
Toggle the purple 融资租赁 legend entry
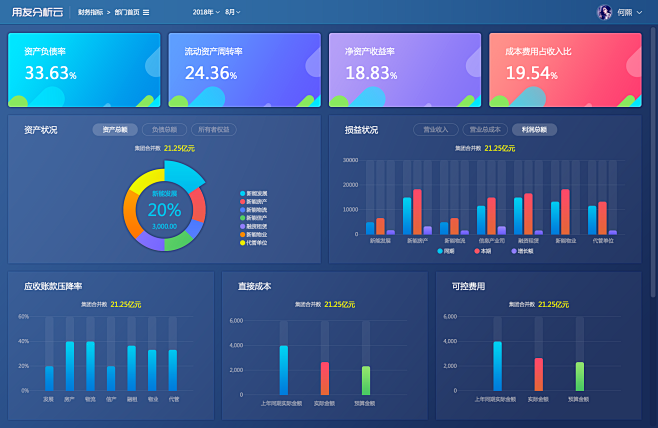click(x=253, y=226)
